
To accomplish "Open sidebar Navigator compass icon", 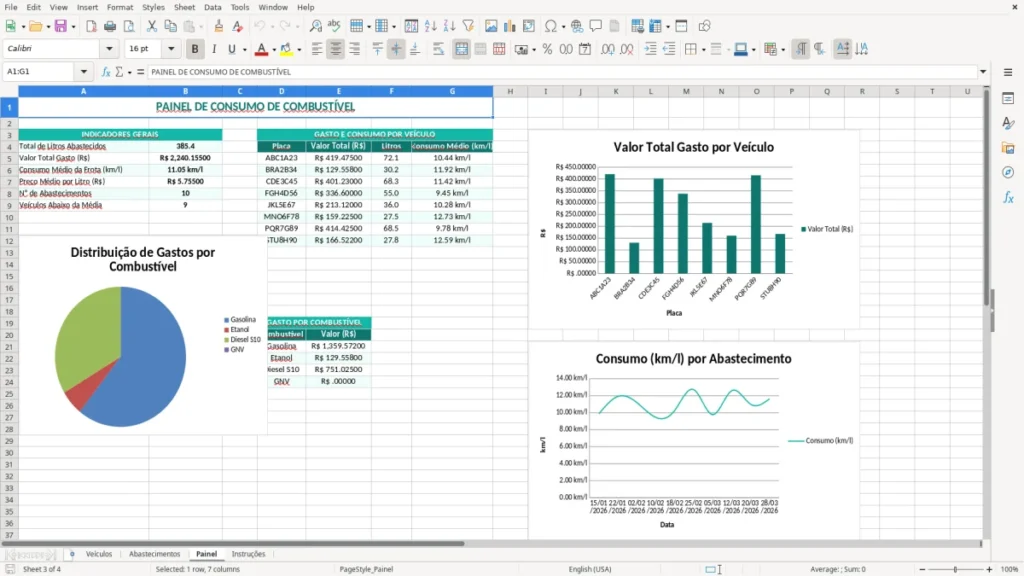I will pos(1008,172).
